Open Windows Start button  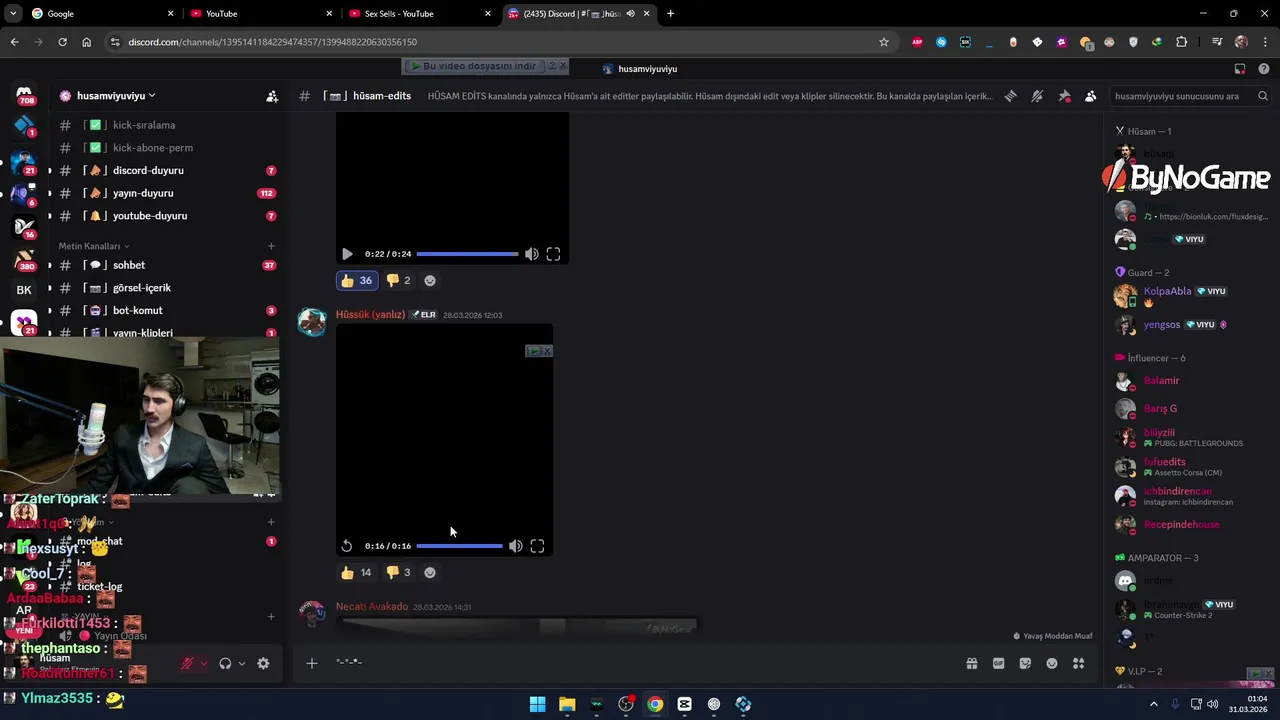coord(538,704)
